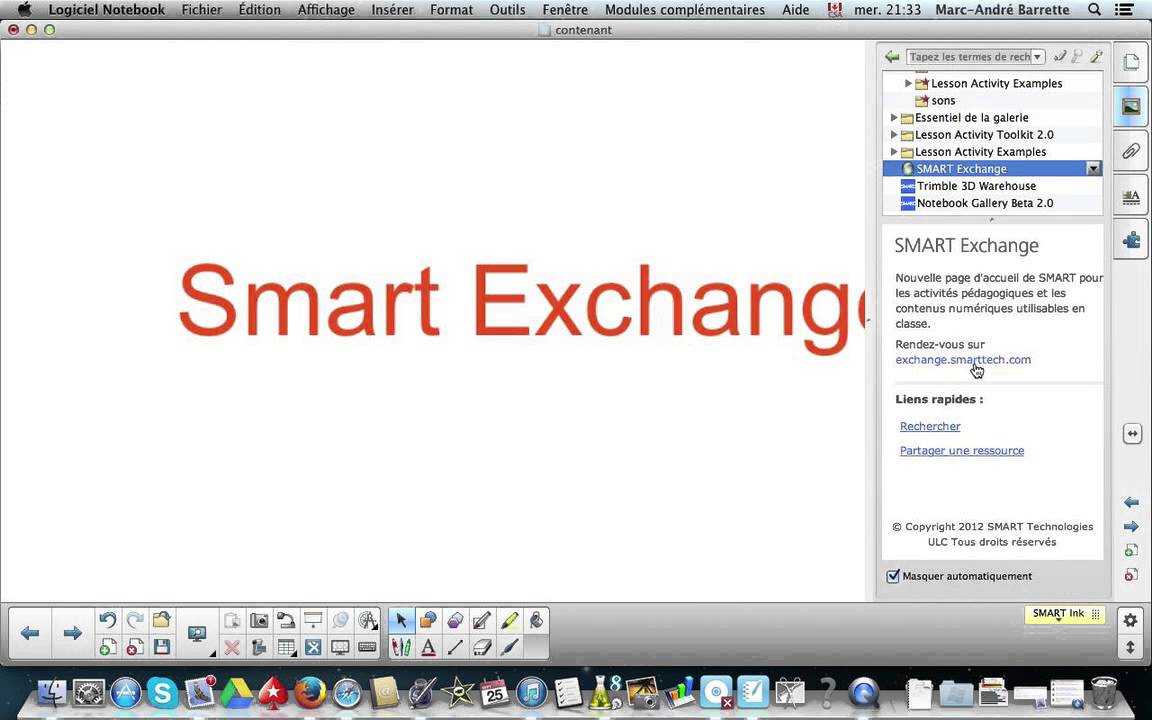Open the Add-ons puzzle piece tab
1152x720 pixels.
[x=1131, y=240]
